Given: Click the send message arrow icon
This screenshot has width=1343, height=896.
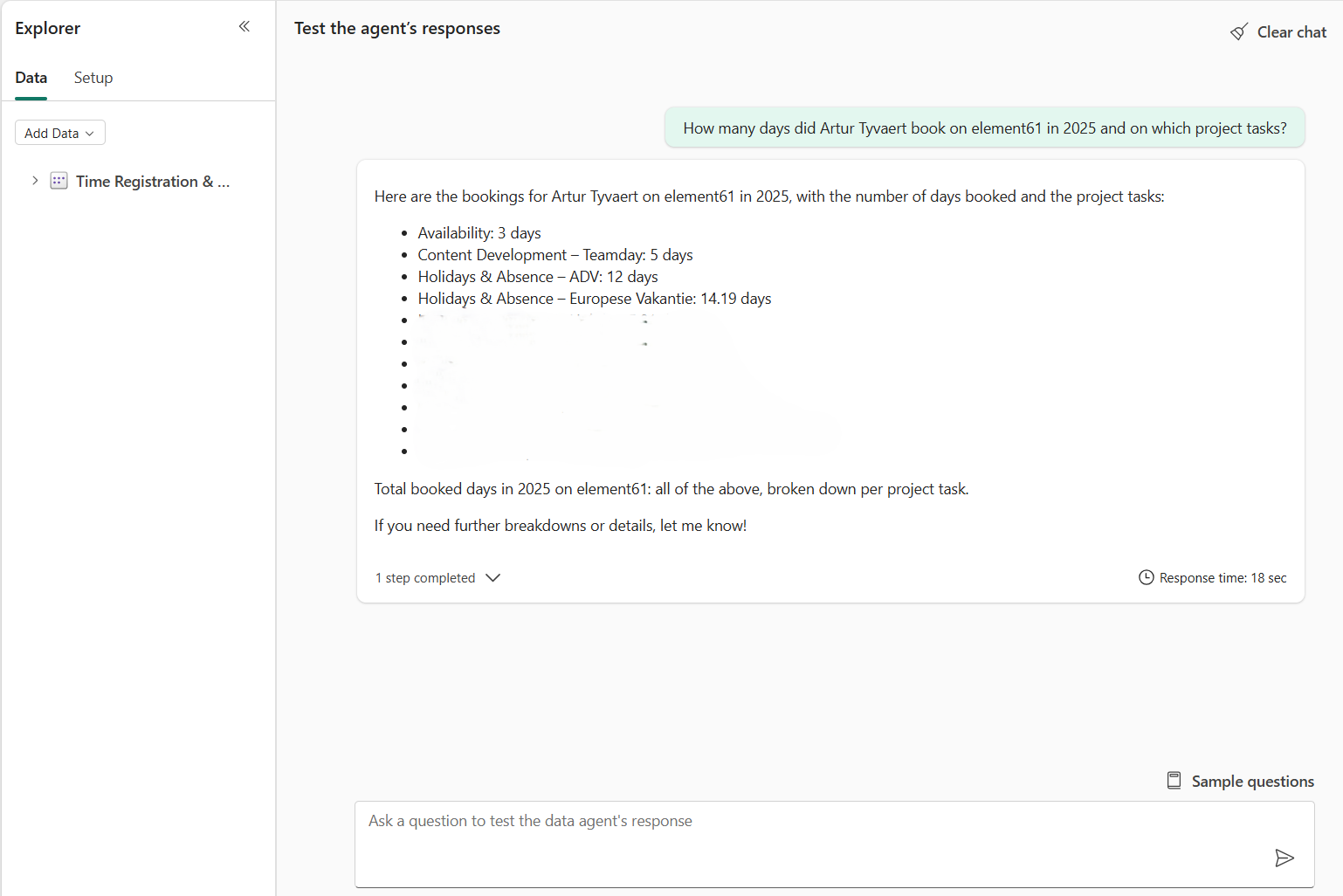Looking at the screenshot, I should pos(1284,858).
